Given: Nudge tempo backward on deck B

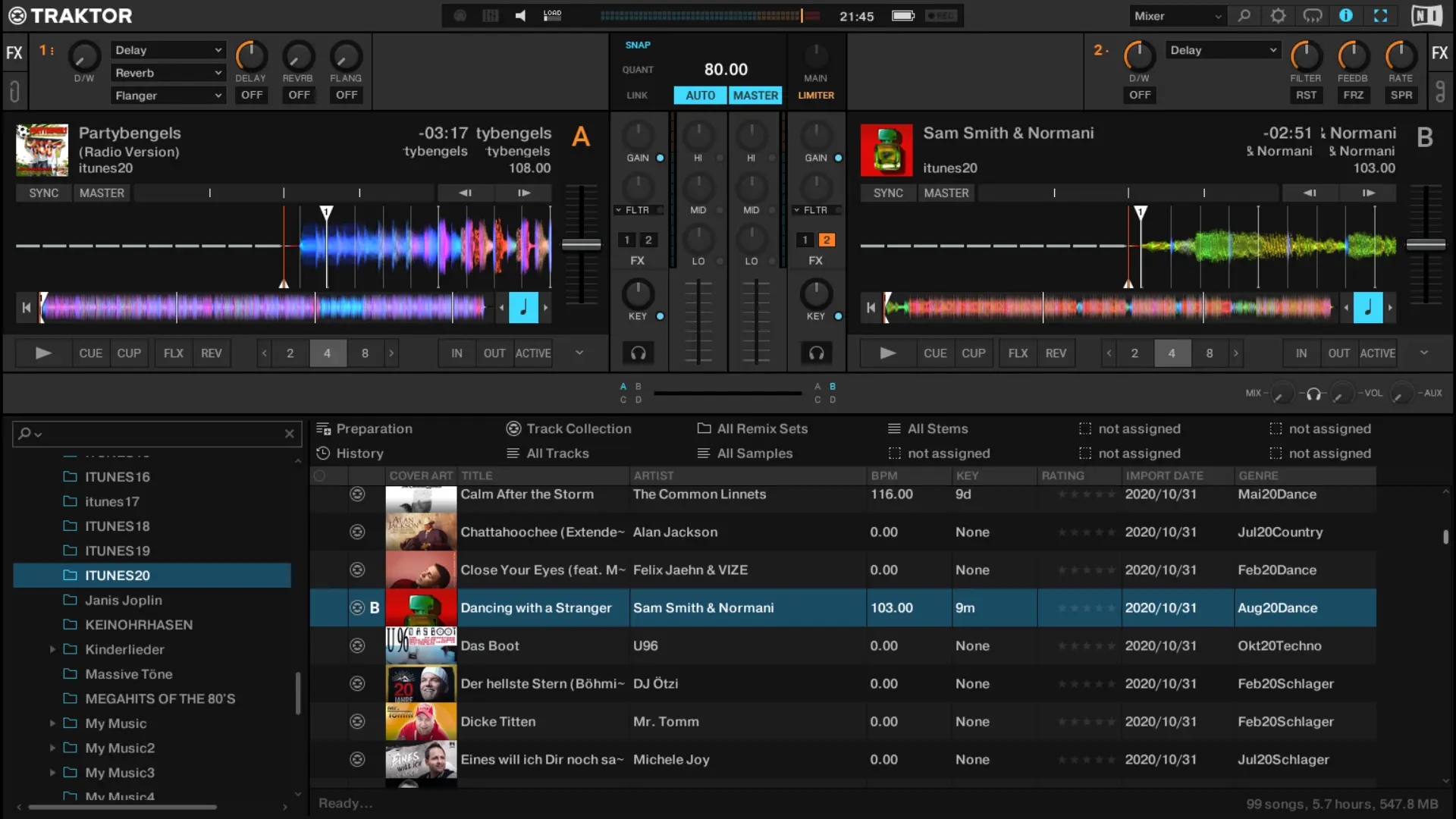Looking at the screenshot, I should [x=1310, y=193].
